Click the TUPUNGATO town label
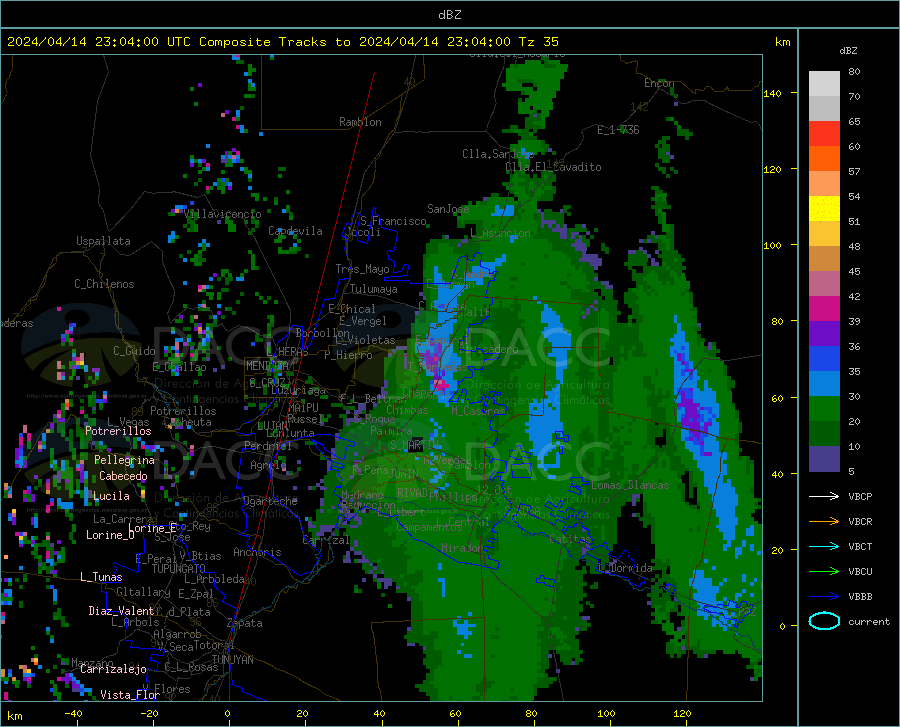Screen dimensions: 900x727 coord(179,569)
